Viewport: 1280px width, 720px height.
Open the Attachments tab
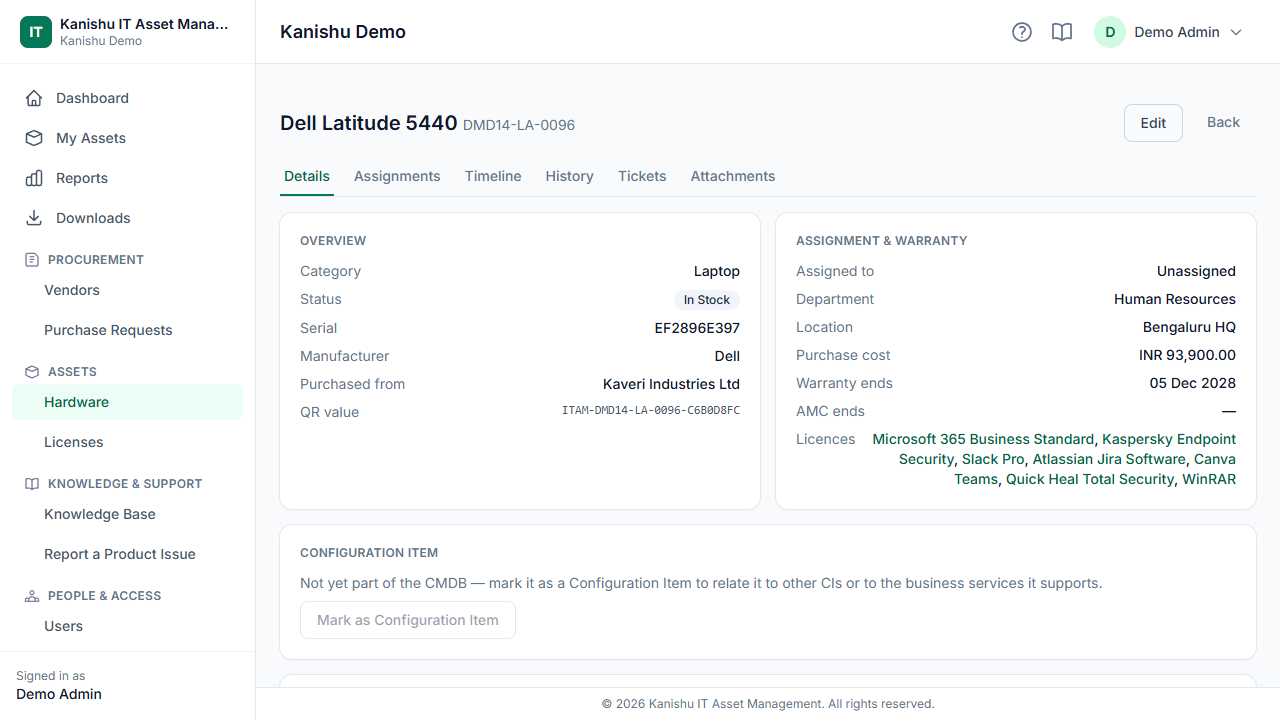733,176
